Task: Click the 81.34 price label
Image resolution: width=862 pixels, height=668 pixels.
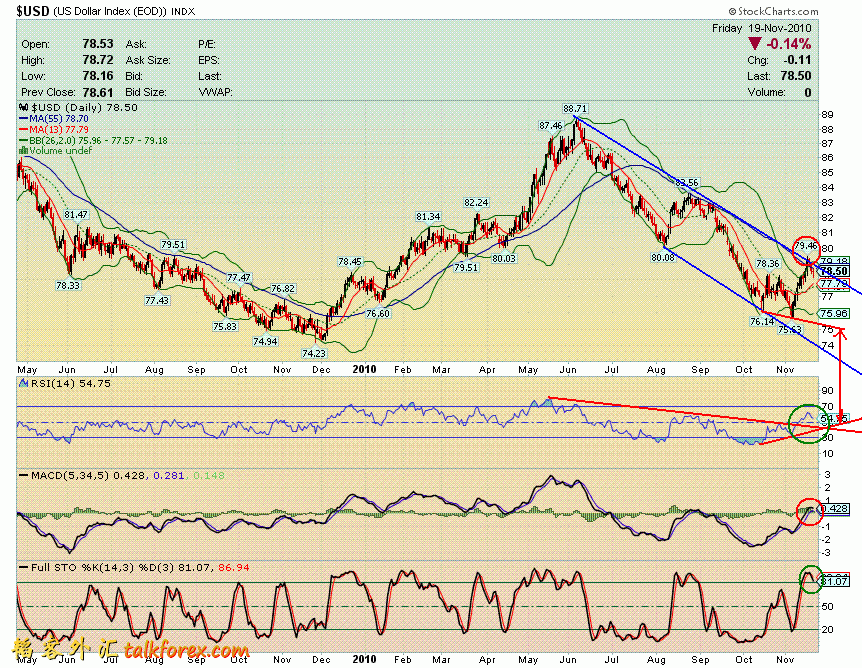Action: coord(428,217)
